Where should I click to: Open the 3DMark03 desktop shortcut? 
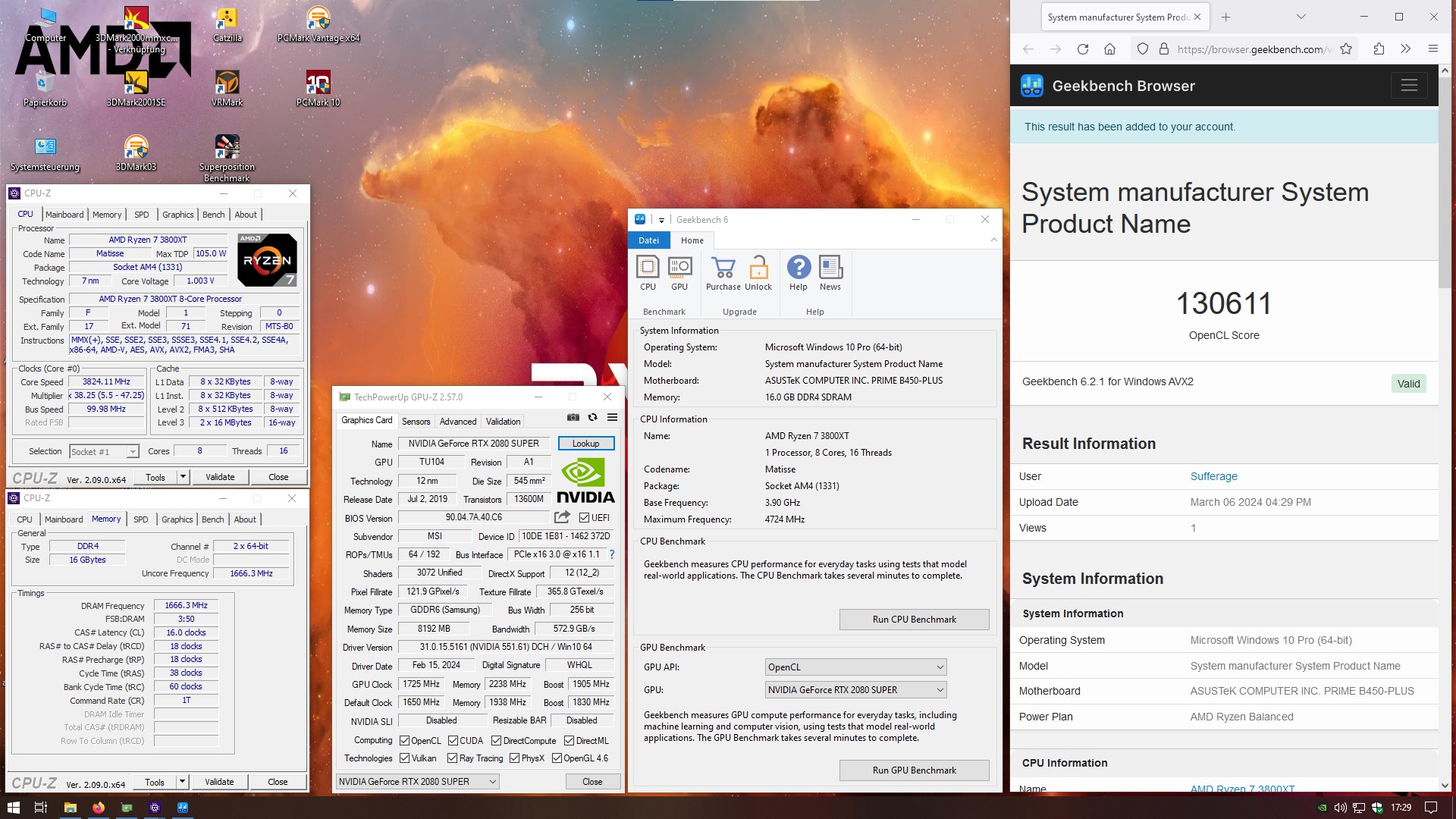(x=136, y=152)
